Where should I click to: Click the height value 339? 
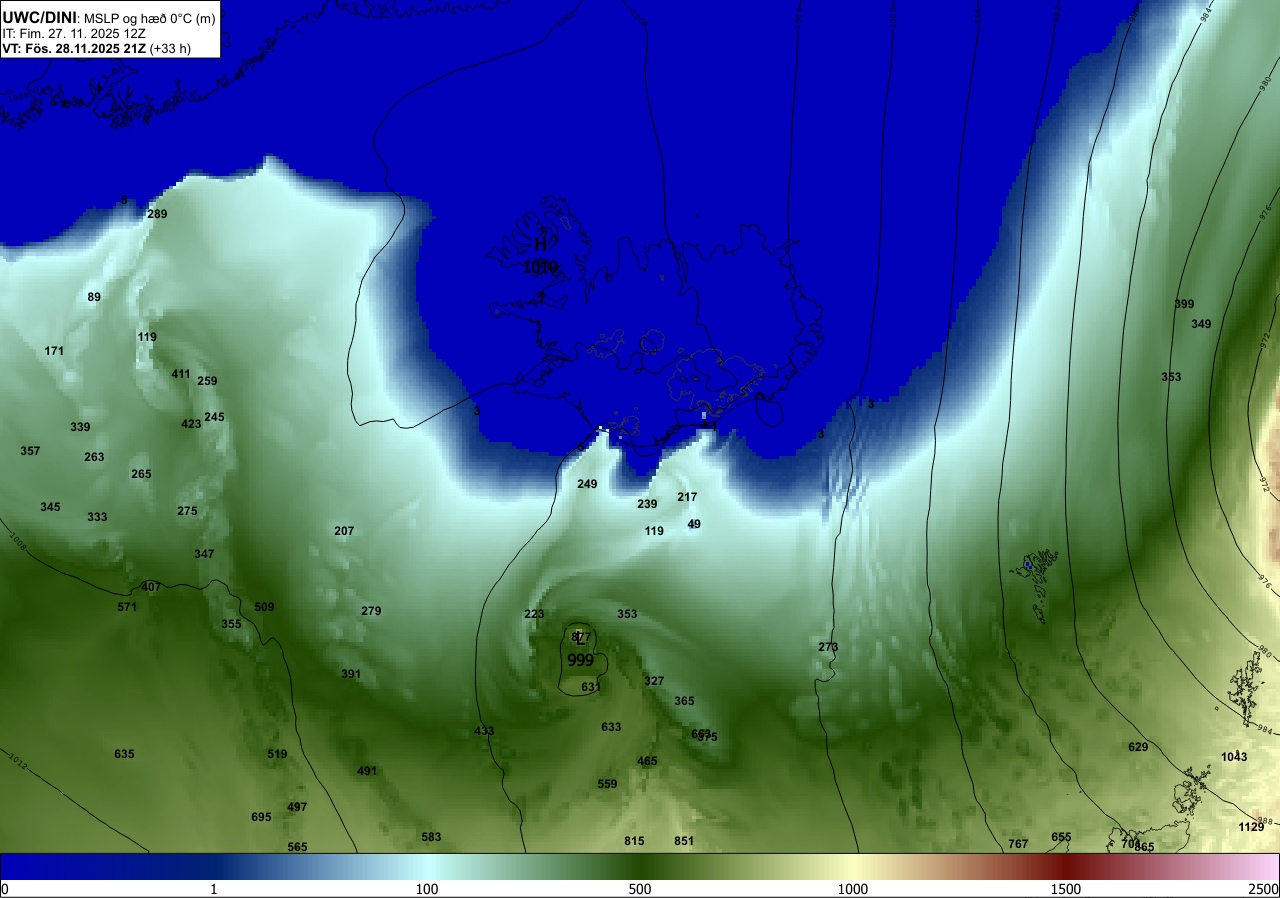[x=80, y=427]
